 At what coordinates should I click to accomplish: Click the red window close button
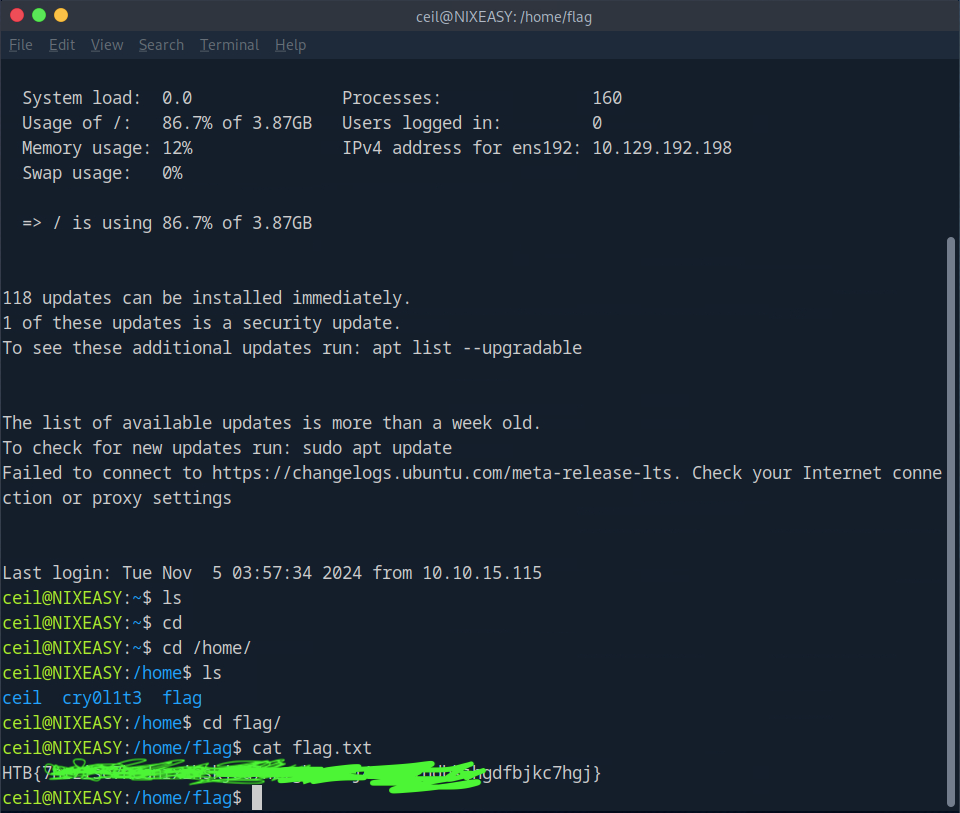pyautogui.click(x=17, y=15)
